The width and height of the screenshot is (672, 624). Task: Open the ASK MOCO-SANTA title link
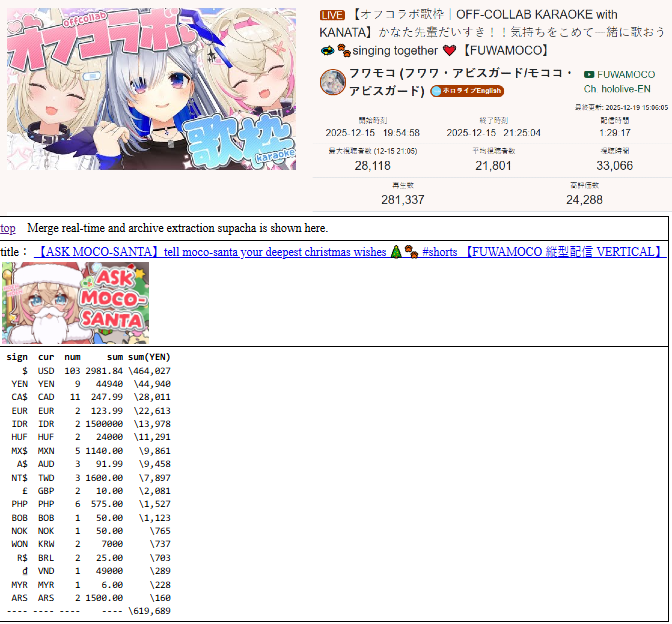350,252
